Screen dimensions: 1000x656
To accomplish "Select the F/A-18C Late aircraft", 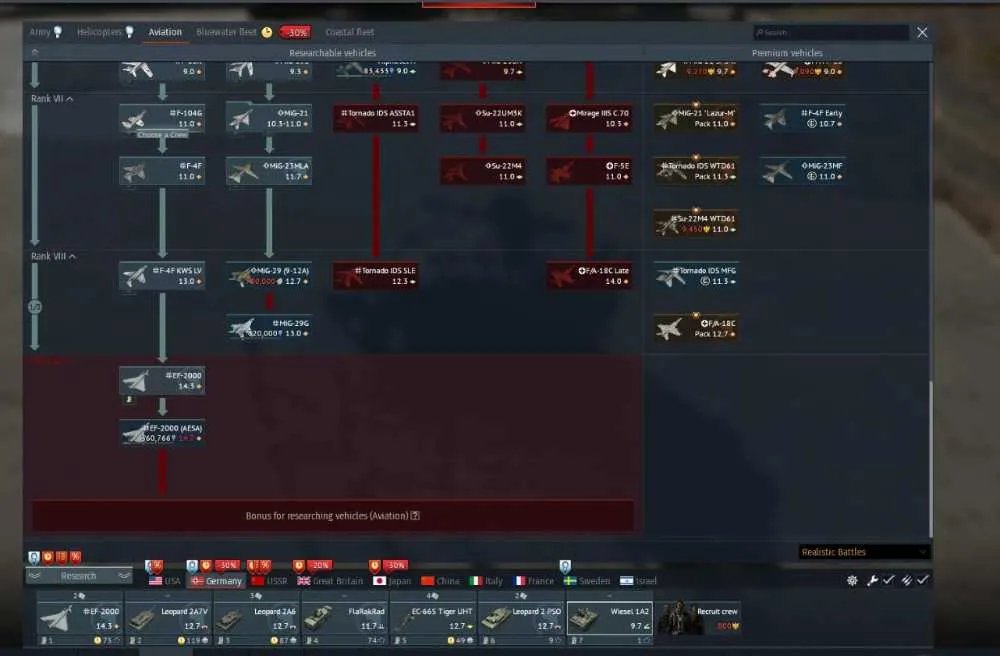I will (590, 276).
